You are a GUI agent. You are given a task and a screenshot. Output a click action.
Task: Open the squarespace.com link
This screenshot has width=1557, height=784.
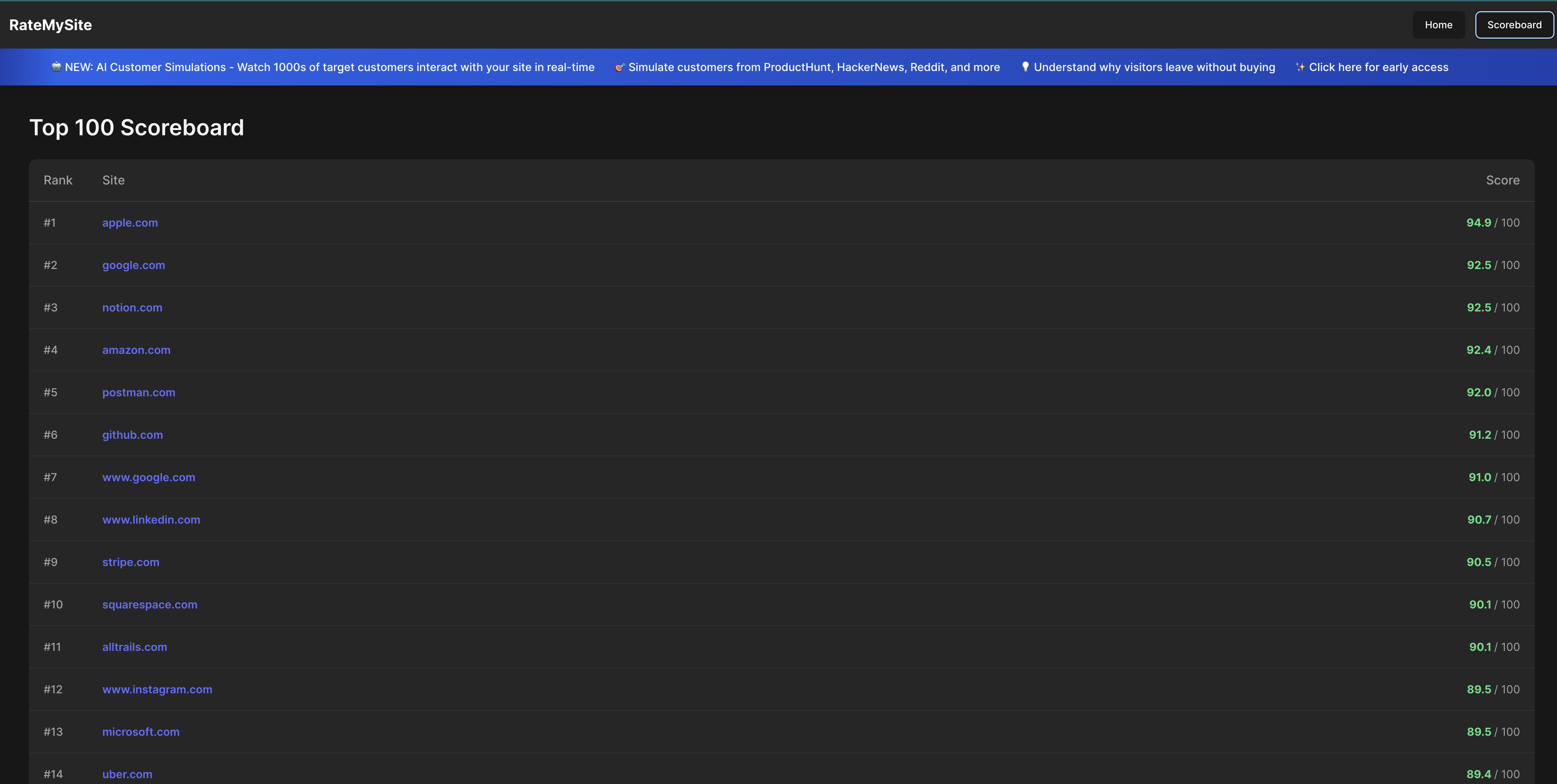(x=150, y=604)
